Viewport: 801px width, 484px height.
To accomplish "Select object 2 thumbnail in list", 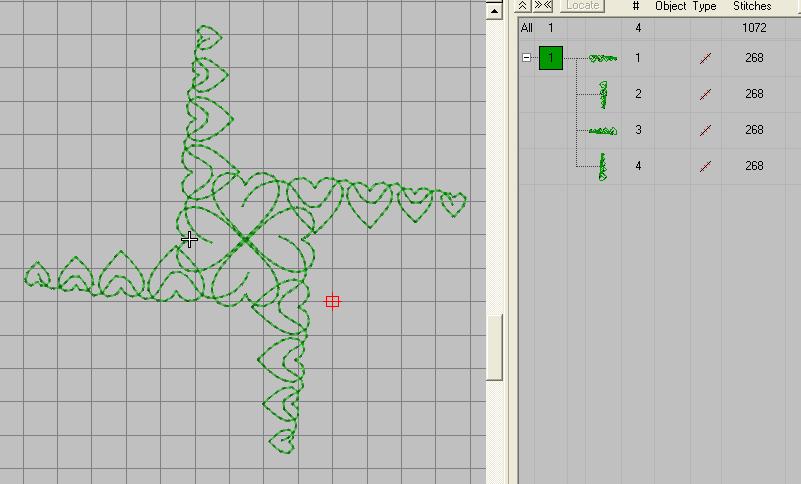I will point(603,95).
